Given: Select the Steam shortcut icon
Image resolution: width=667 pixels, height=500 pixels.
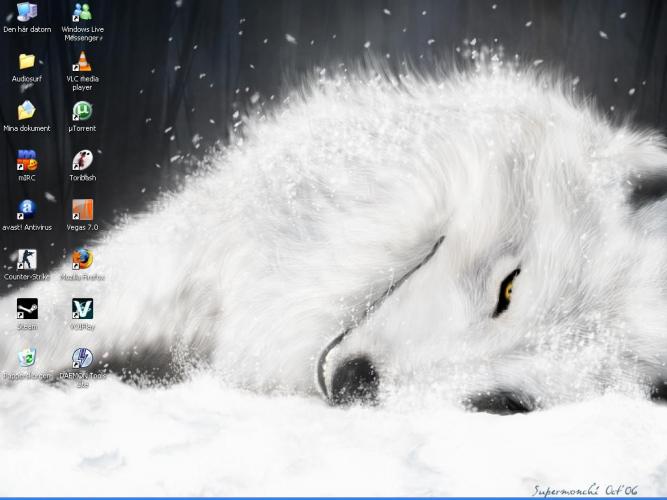Looking at the screenshot, I should (x=27, y=309).
